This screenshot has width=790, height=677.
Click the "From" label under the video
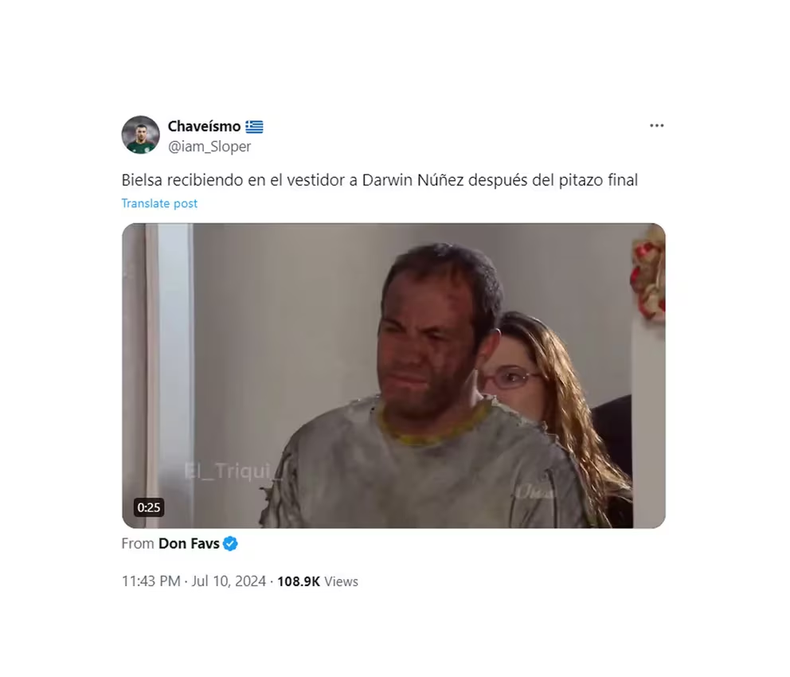[x=138, y=544]
